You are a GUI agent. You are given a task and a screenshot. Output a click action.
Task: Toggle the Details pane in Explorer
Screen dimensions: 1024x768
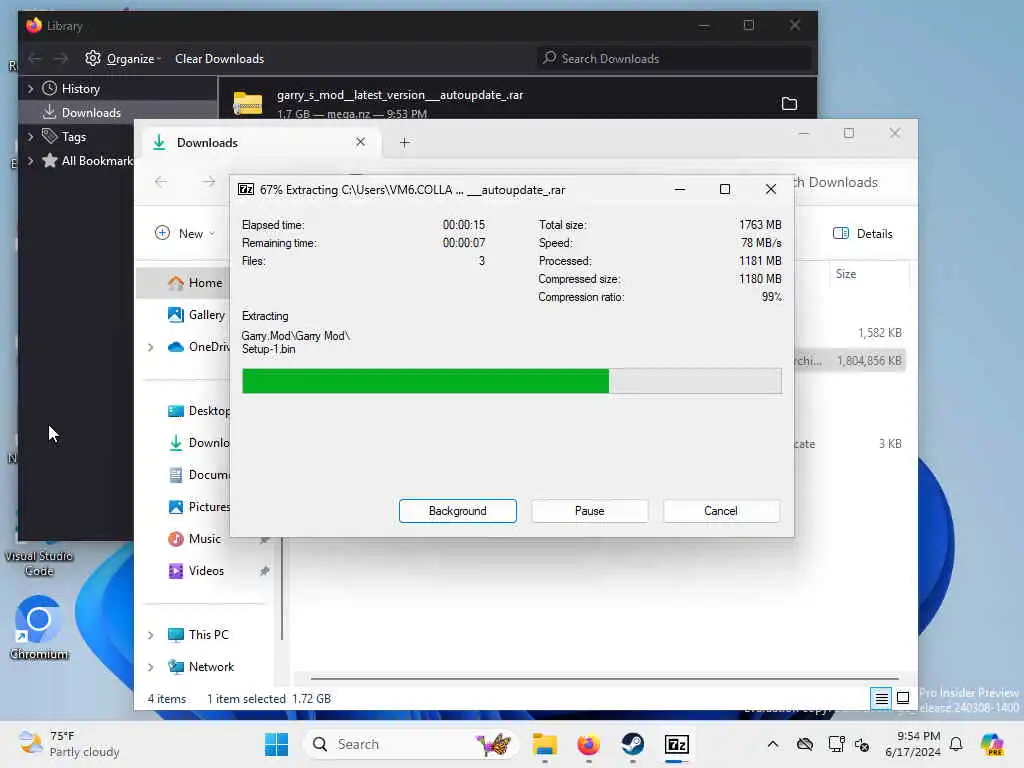[863, 233]
